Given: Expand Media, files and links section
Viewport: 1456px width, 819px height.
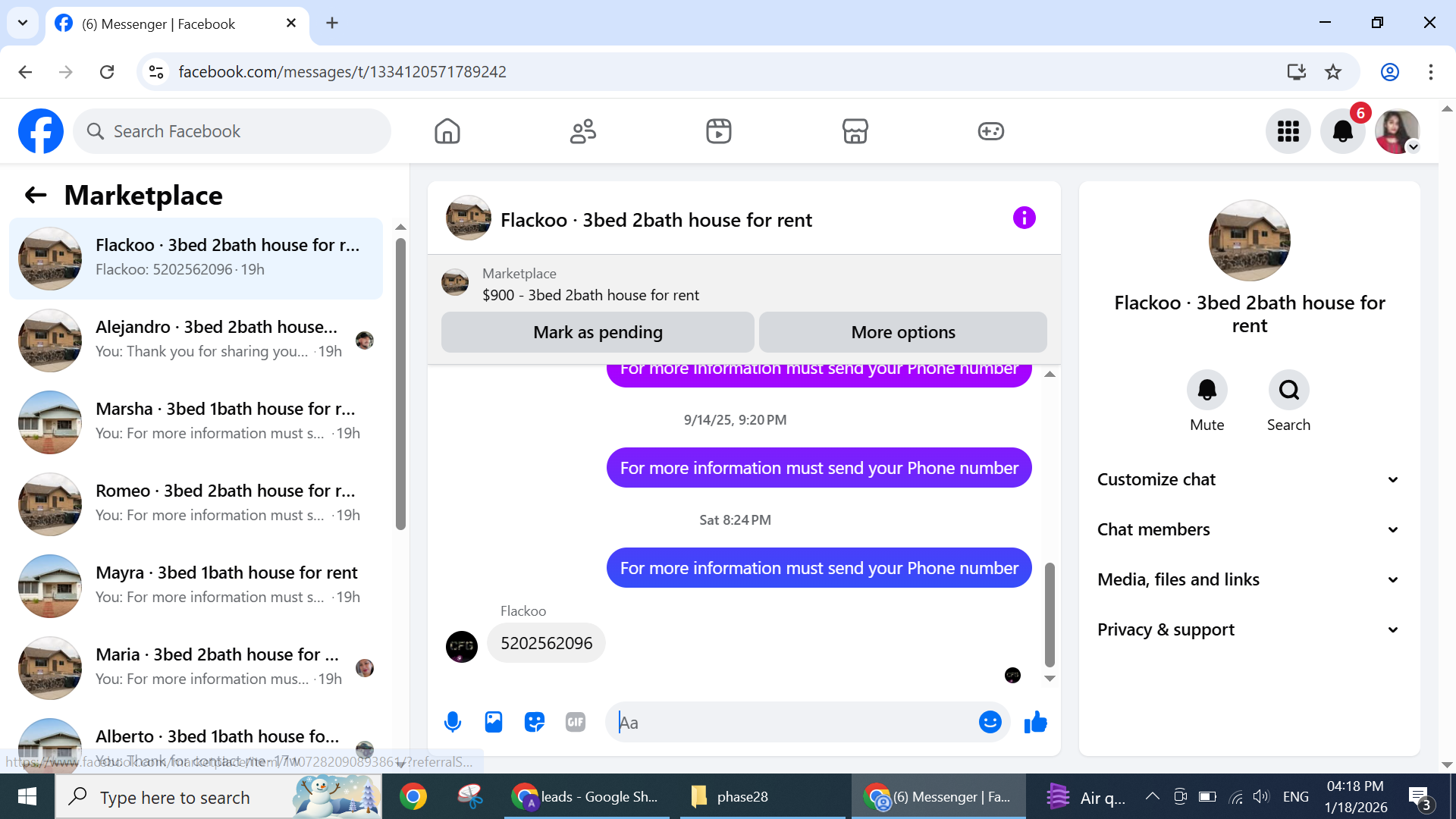Looking at the screenshot, I should (1248, 579).
